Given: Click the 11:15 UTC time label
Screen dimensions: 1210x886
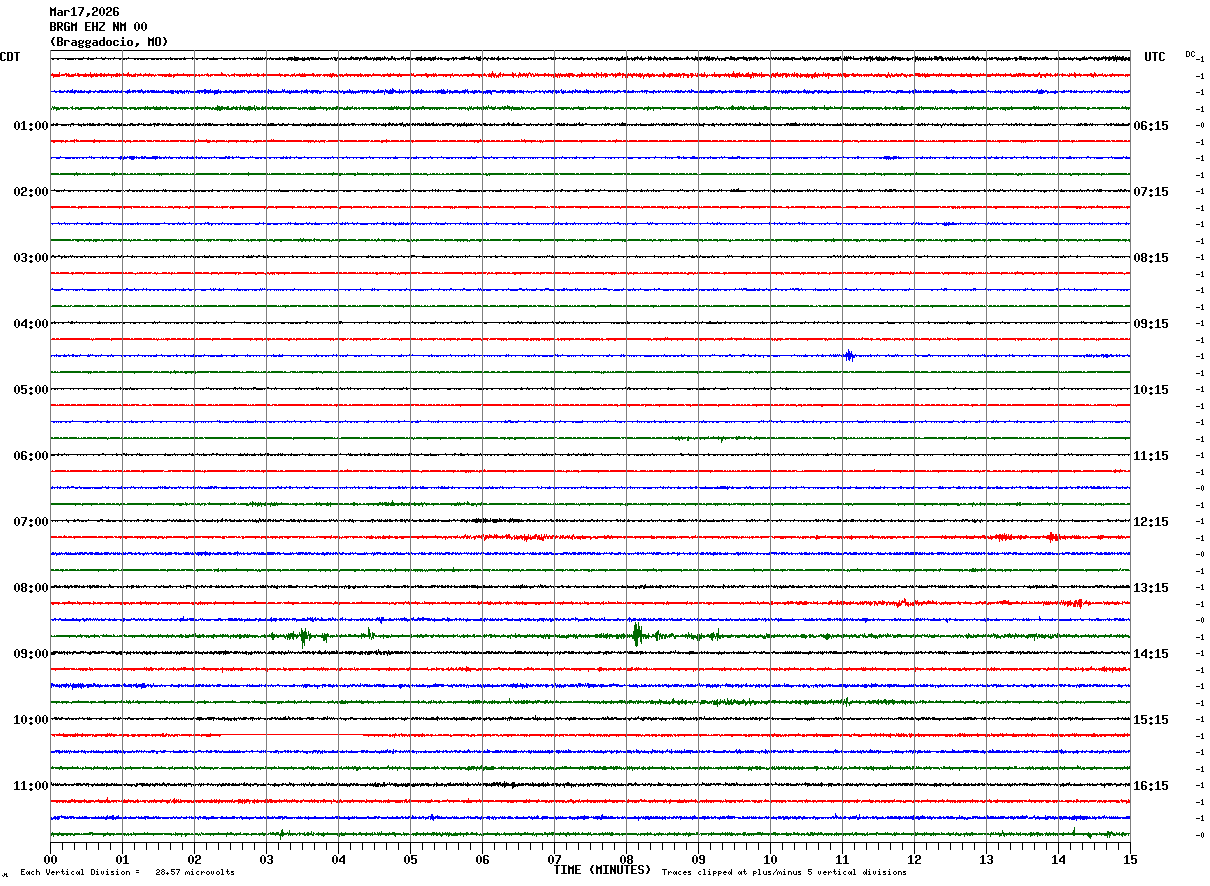Looking at the screenshot, I should tap(1150, 455).
